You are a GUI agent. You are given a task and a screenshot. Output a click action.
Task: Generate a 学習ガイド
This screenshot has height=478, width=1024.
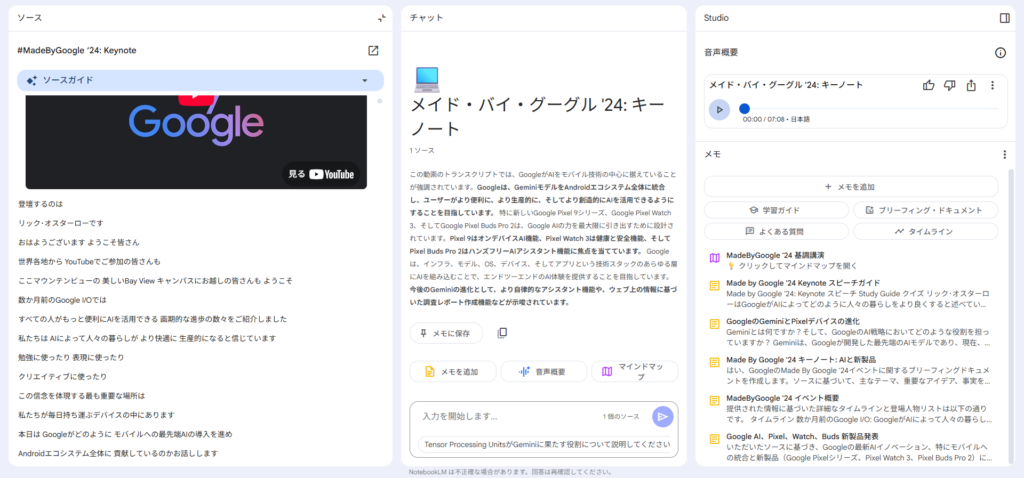point(776,210)
